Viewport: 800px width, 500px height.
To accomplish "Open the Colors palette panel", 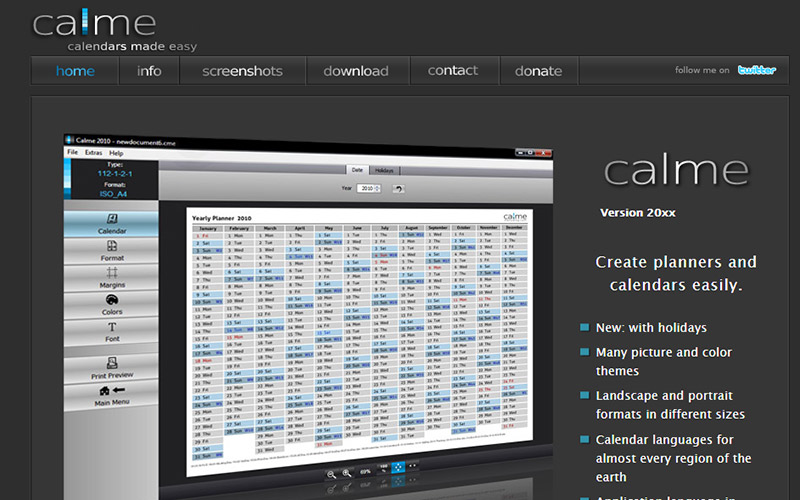I will pos(111,305).
